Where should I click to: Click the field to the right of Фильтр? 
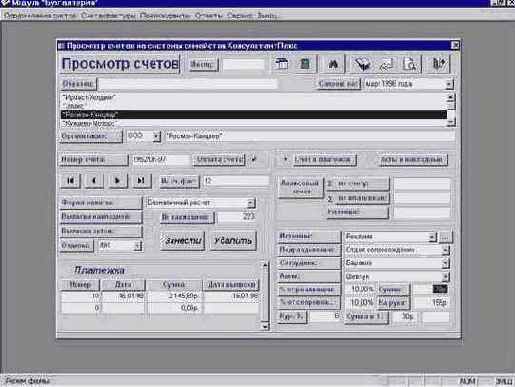(243, 64)
